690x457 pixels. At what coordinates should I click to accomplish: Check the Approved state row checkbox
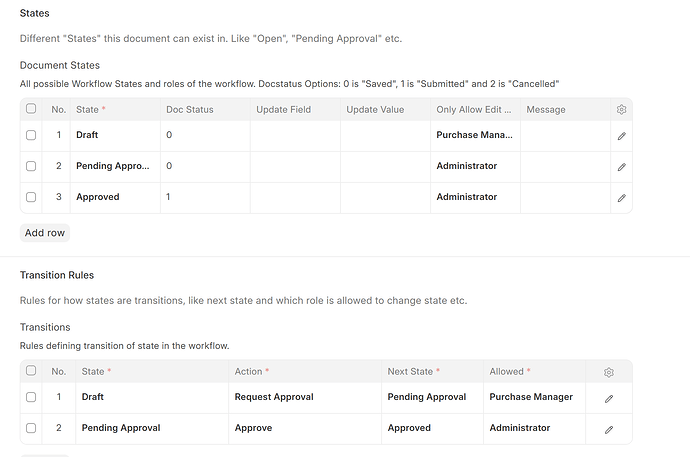32,197
